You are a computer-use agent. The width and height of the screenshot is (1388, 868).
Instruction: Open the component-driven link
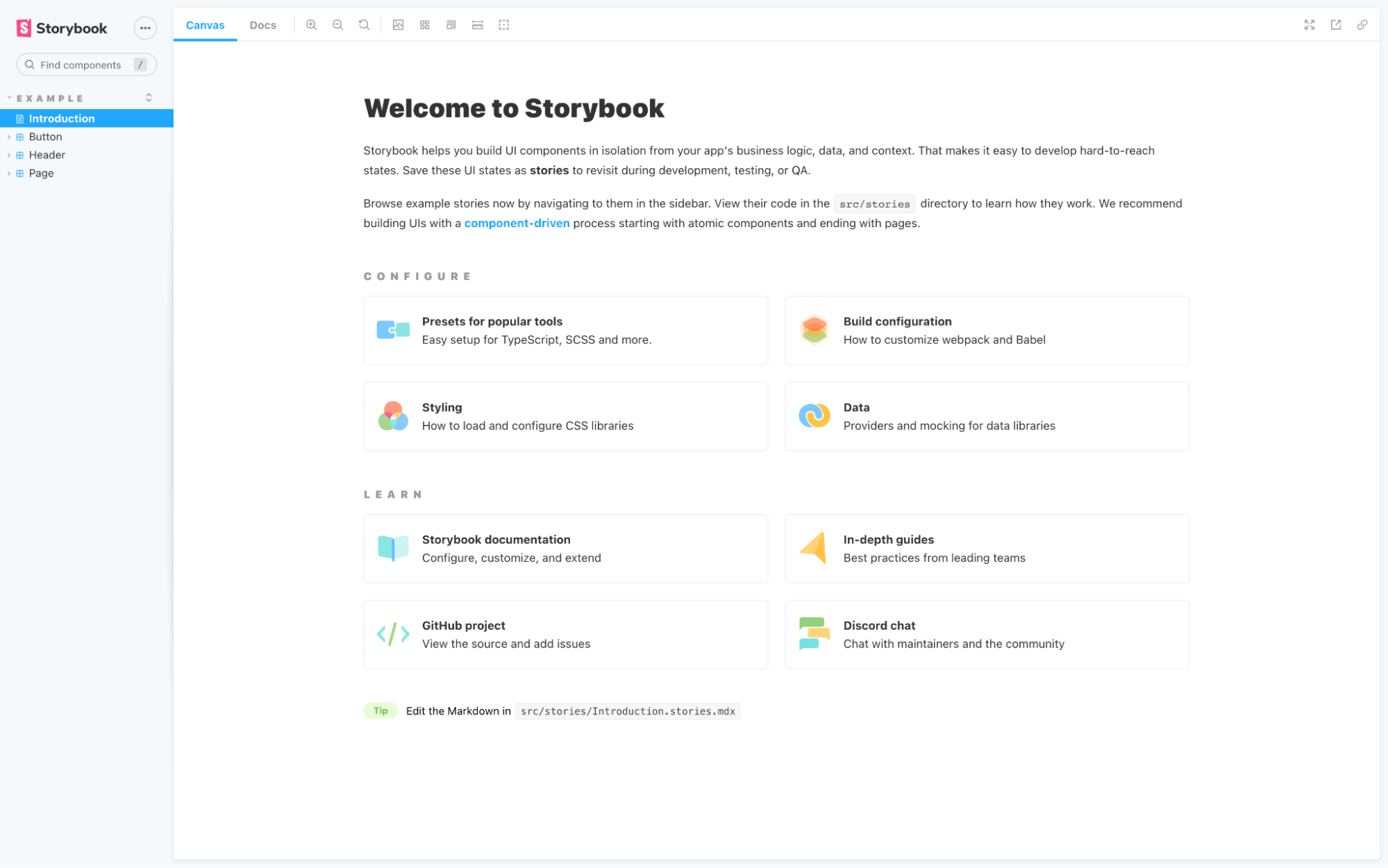pos(517,223)
